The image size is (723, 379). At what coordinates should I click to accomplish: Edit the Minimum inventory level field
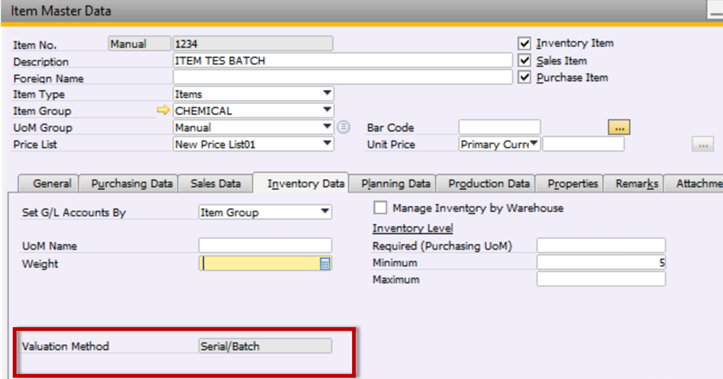[x=601, y=262]
